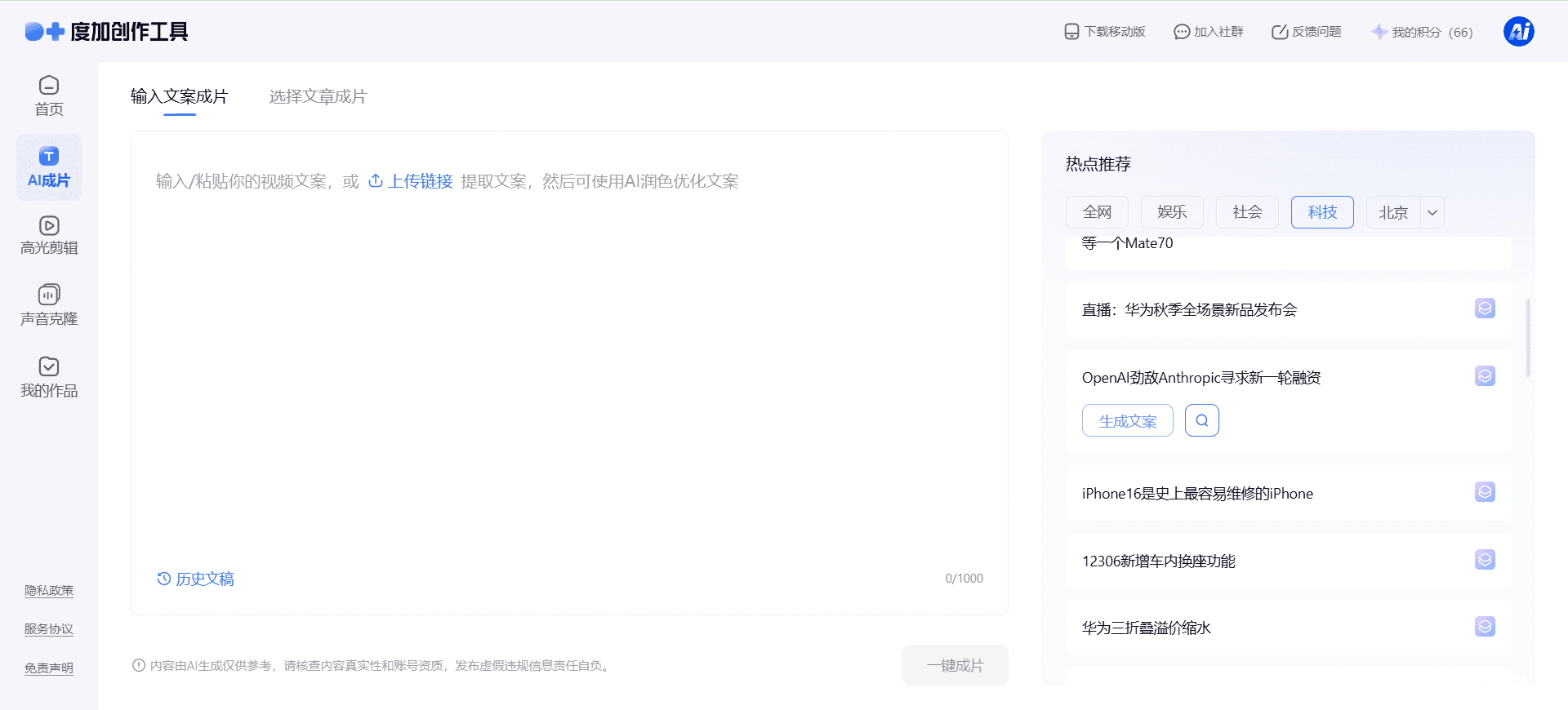Switch to 选择文章成片 tab
The width and height of the screenshot is (1568, 710).
318,96
